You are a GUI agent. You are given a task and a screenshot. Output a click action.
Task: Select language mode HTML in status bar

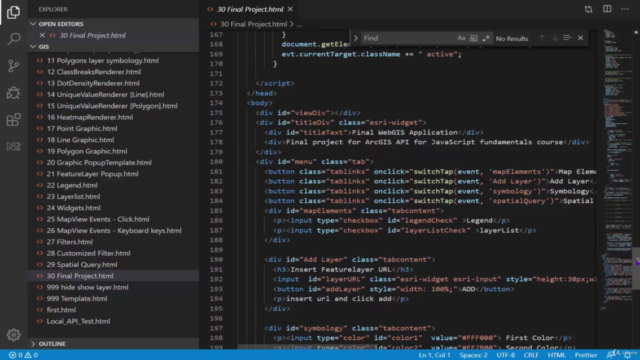tap(556, 355)
